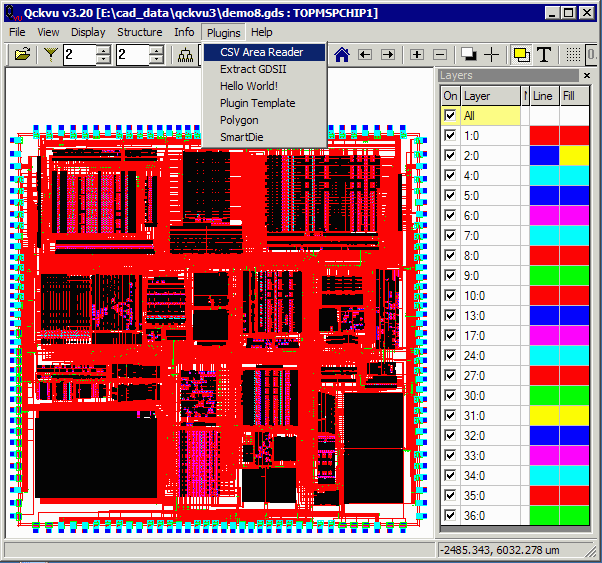602x563 pixels.
Task: Close the Plugins menu by clicking Plugins
Action: pos(223,33)
